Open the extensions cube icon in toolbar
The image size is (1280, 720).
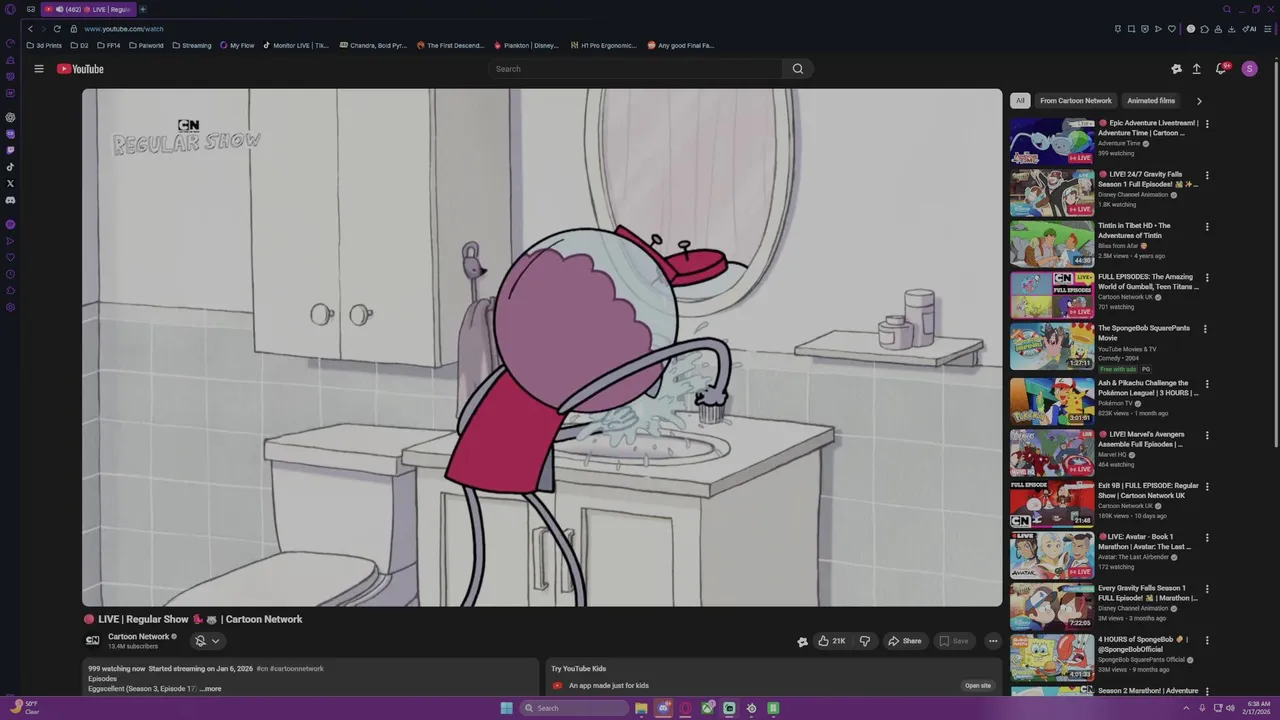pyautogui.click(x=1205, y=29)
